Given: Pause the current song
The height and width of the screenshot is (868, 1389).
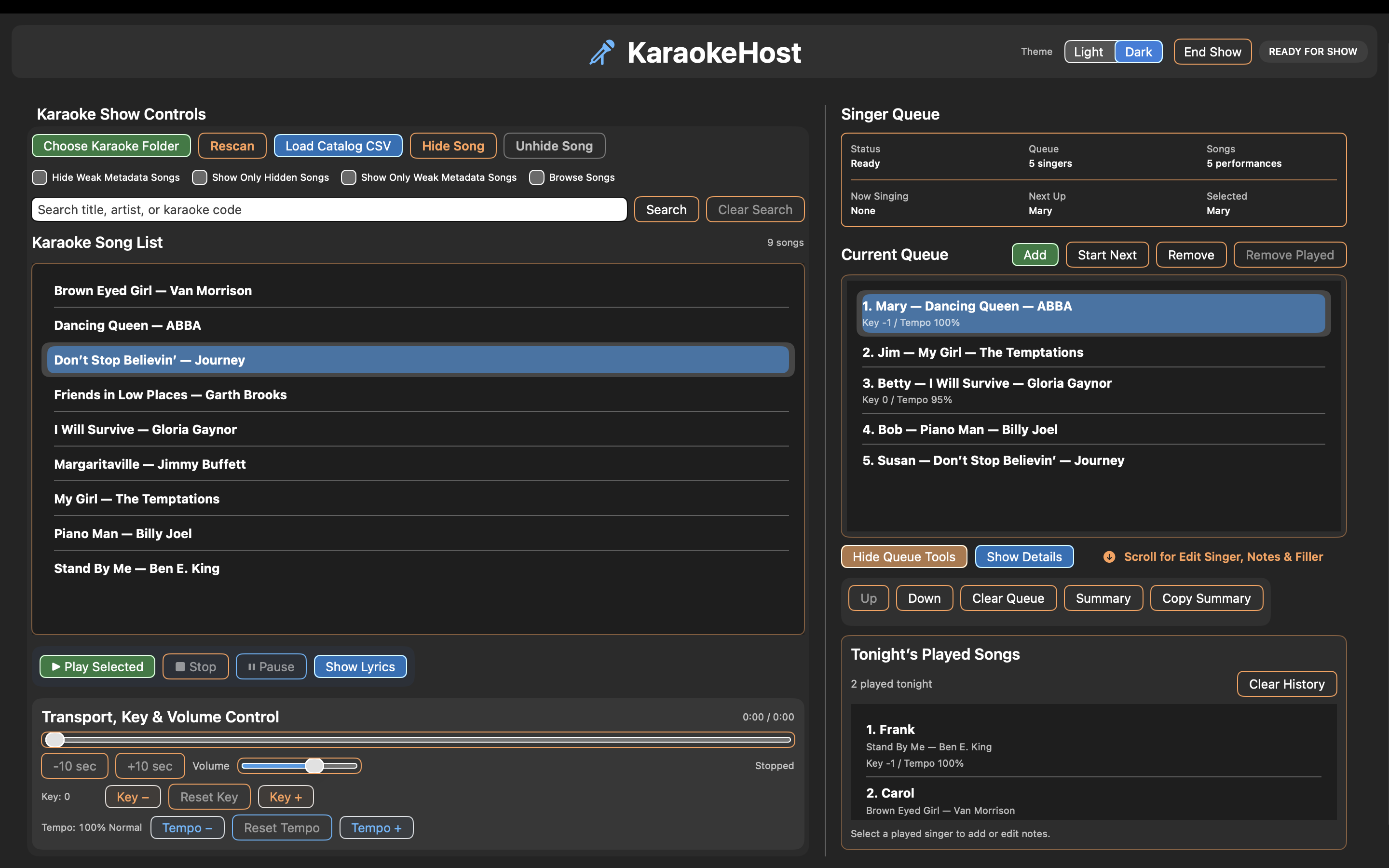Looking at the screenshot, I should pyautogui.click(x=271, y=666).
